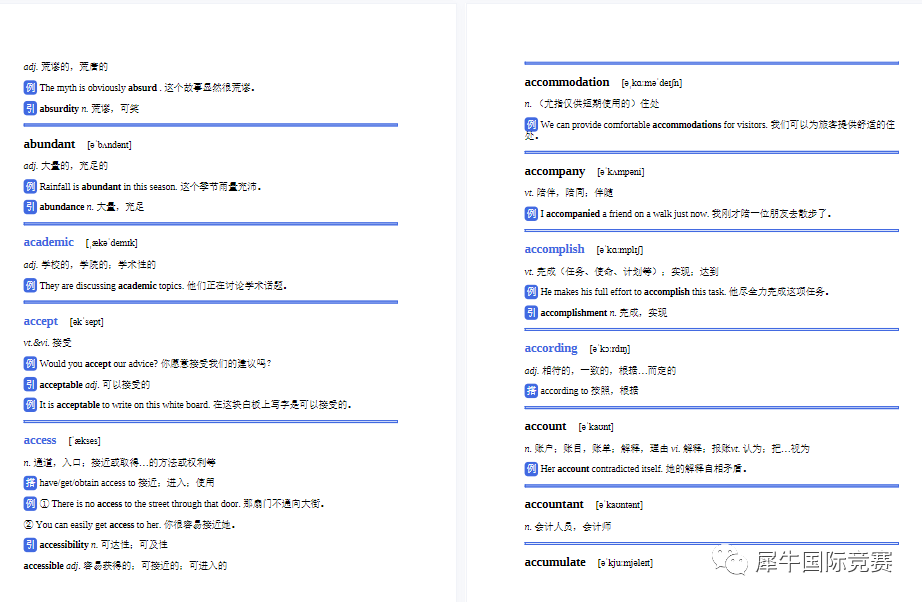
Task: Click the 搭 badge before 'have/get/obtain access to'
Action: pyautogui.click(x=30, y=483)
